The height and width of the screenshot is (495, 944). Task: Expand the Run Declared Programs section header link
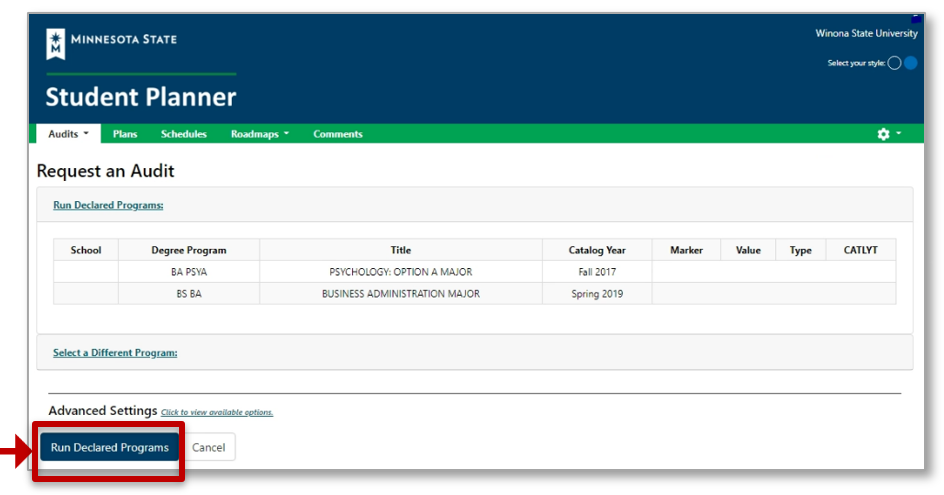[108, 205]
